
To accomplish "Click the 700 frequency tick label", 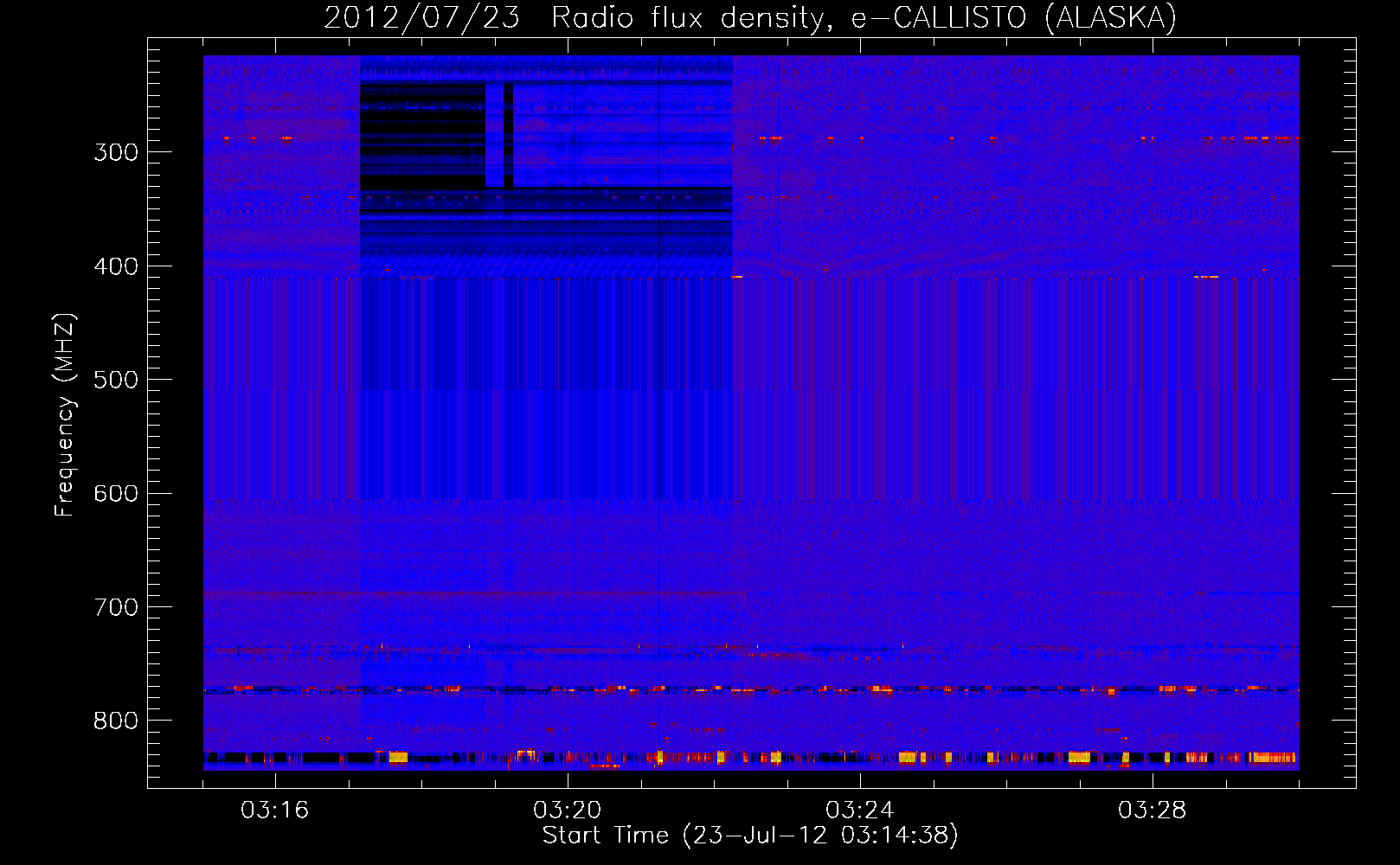I will click(116, 607).
